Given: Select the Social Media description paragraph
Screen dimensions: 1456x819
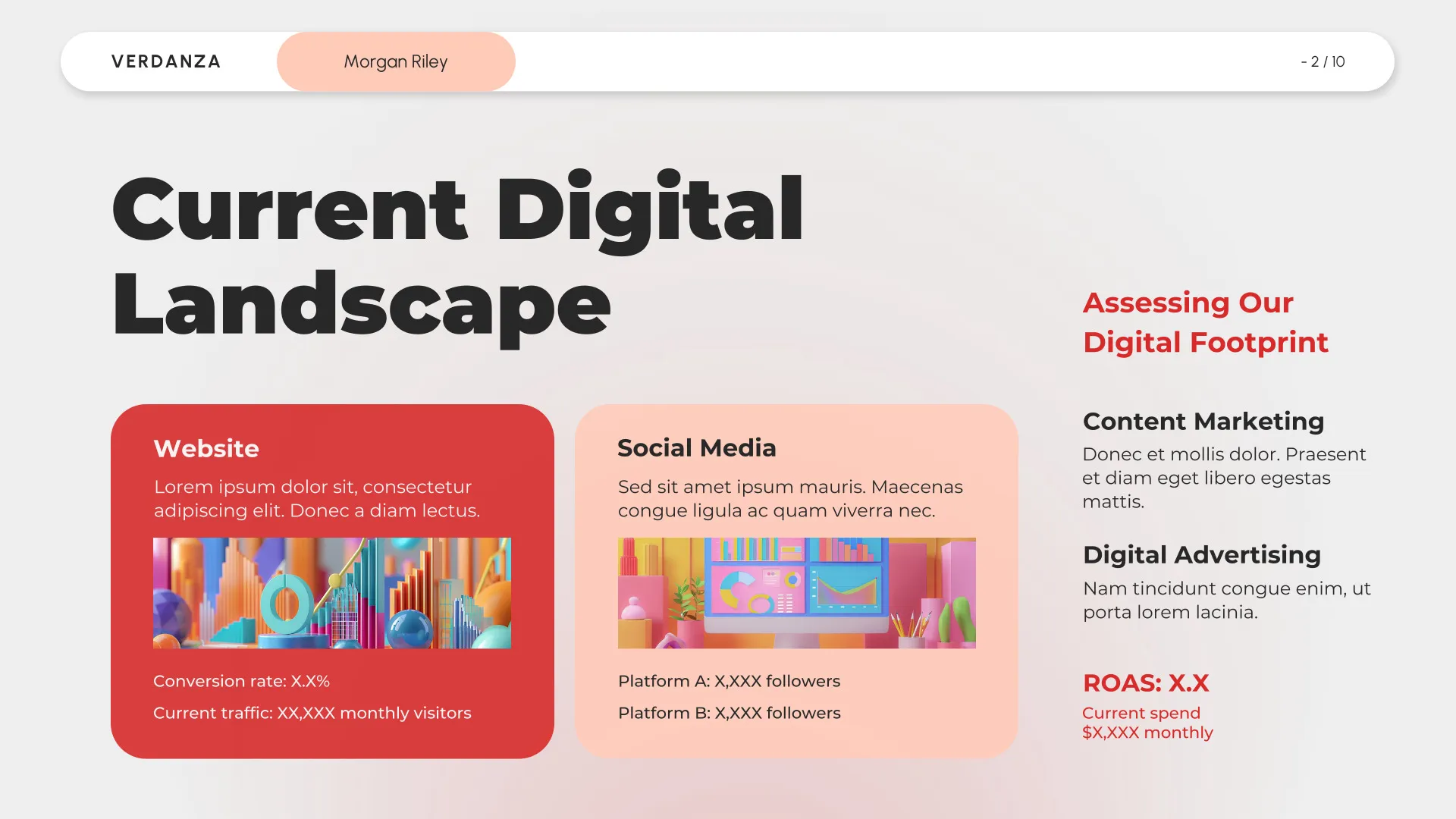Looking at the screenshot, I should click(x=790, y=498).
